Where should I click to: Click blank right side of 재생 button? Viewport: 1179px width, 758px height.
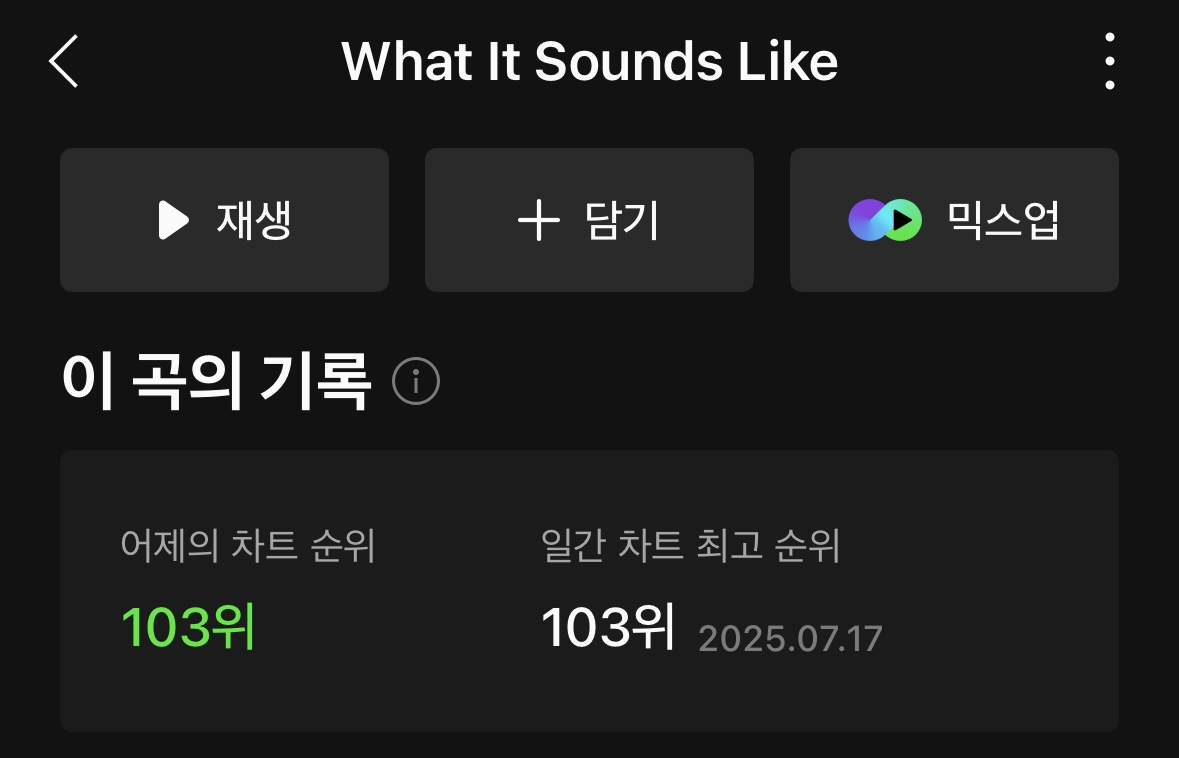tap(342, 220)
